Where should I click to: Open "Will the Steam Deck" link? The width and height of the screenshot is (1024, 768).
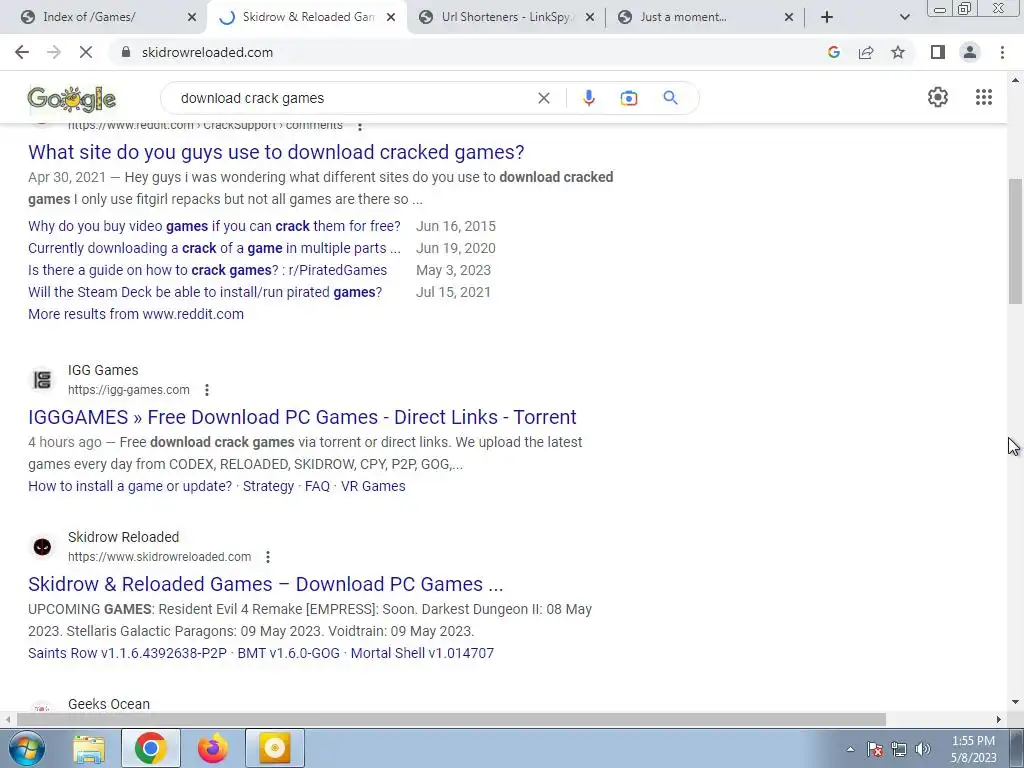tap(205, 292)
